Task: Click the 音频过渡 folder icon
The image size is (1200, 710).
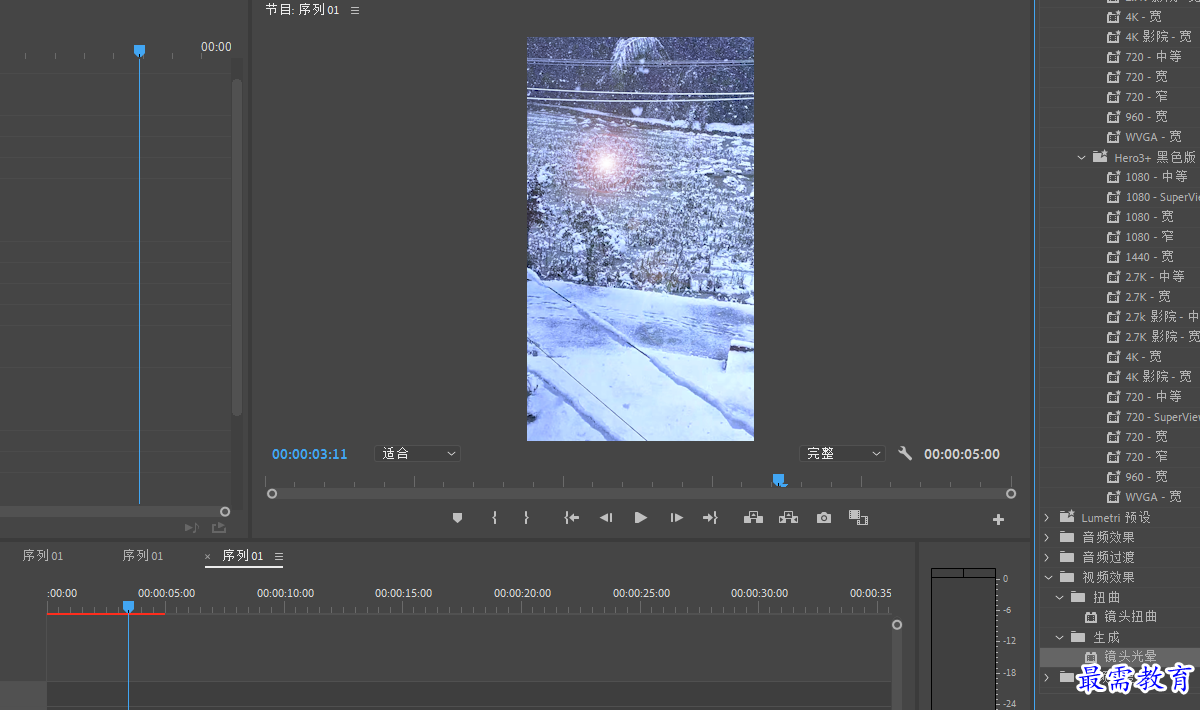Action: 1066,557
